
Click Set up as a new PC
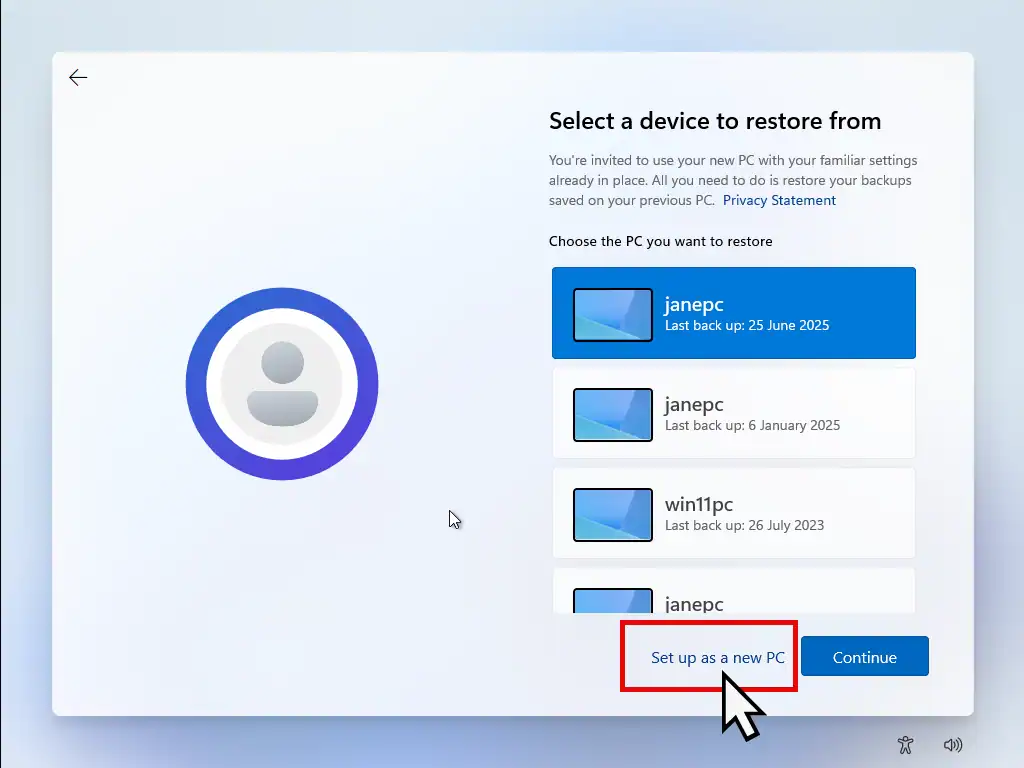coord(717,657)
